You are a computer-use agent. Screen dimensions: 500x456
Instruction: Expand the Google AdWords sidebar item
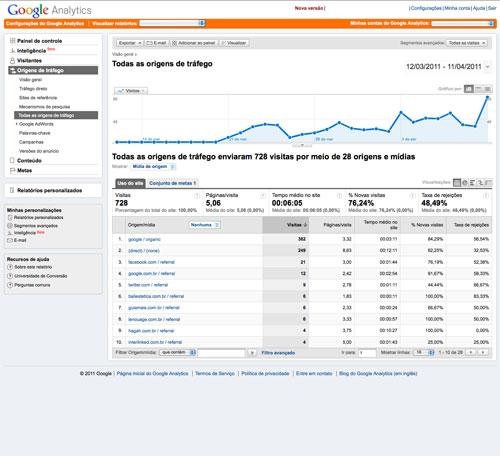coord(17,124)
